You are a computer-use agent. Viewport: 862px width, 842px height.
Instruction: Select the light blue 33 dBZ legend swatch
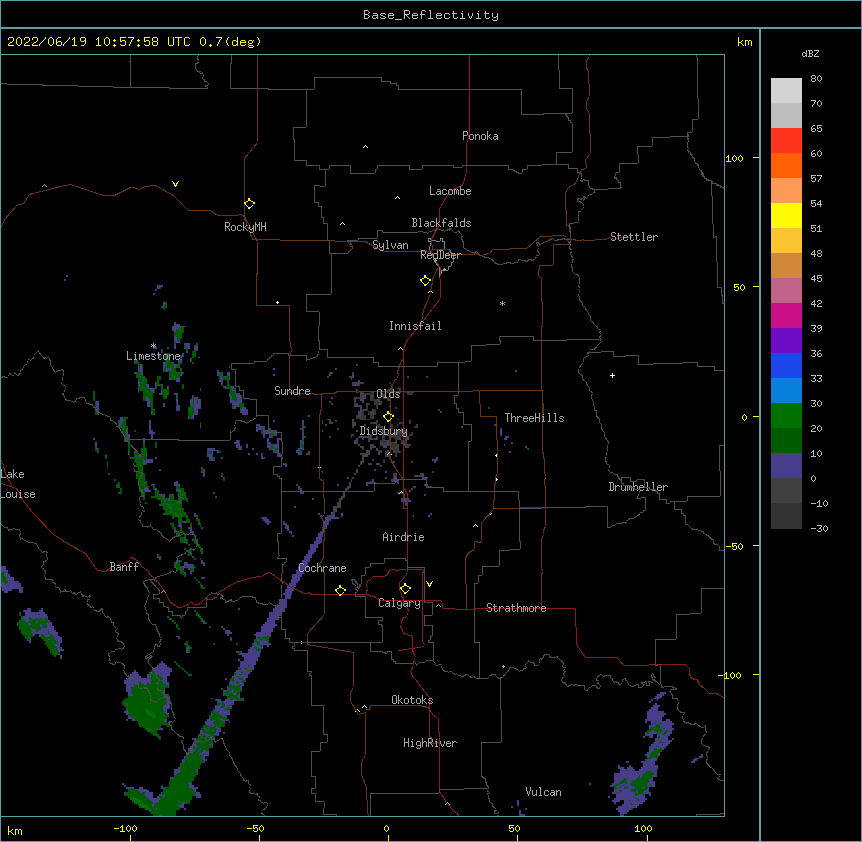pyautogui.click(x=786, y=390)
